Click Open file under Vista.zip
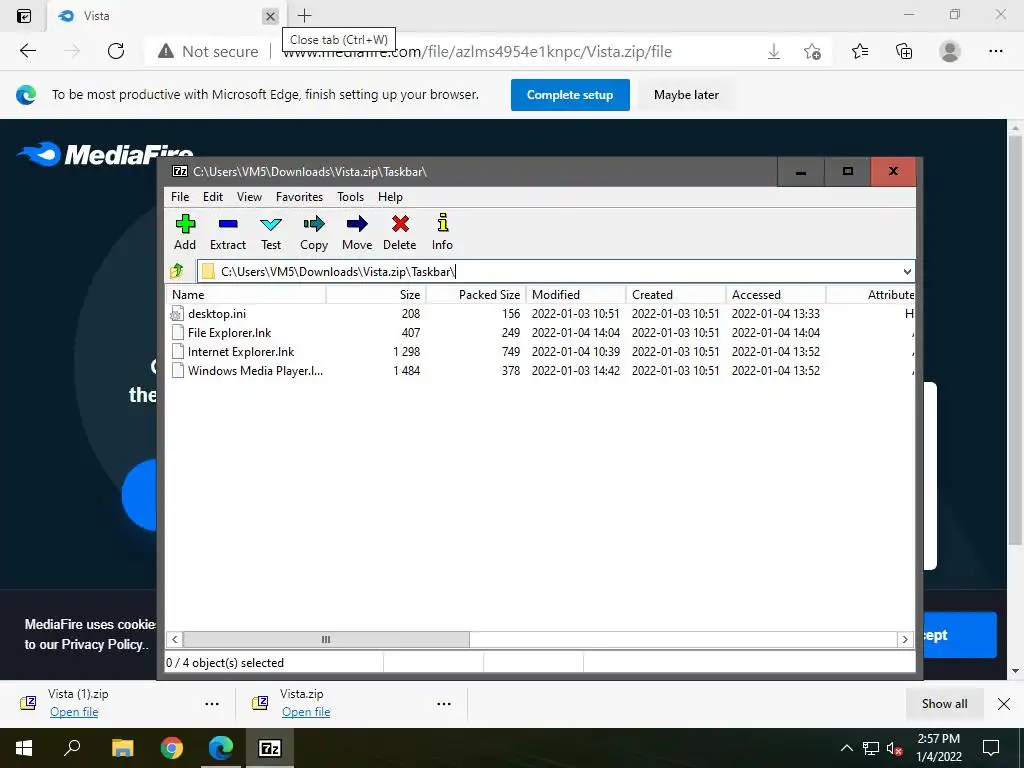This screenshot has width=1024, height=768. tap(306, 712)
